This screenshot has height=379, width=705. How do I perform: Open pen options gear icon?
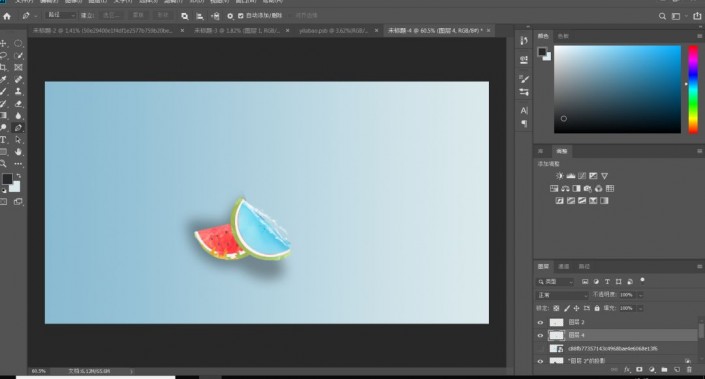230,16
